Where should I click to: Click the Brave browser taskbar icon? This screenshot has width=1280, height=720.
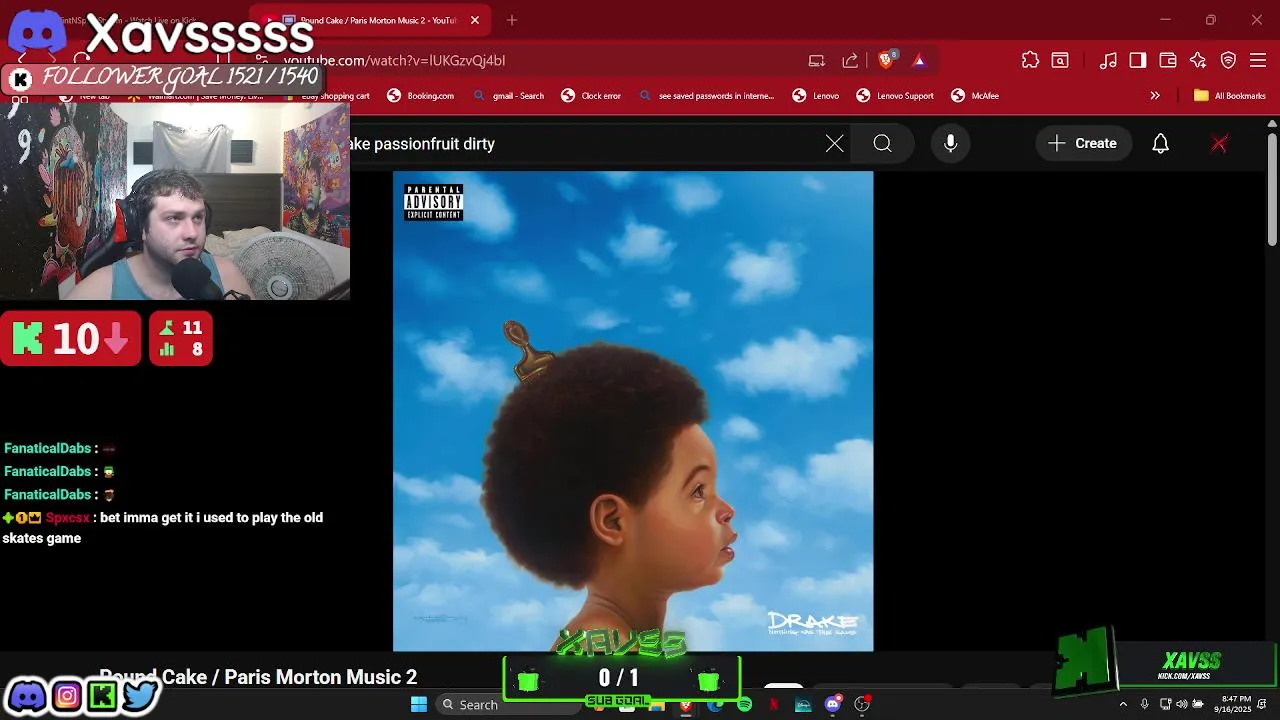(x=686, y=705)
